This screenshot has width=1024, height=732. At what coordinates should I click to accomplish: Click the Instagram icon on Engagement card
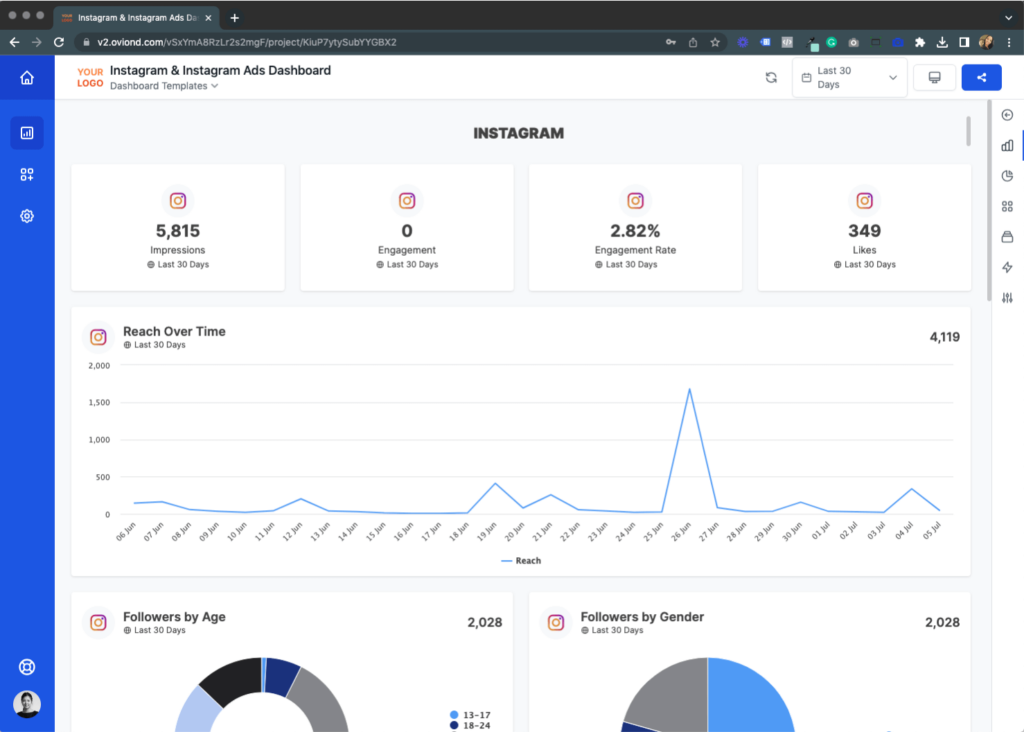[407, 200]
